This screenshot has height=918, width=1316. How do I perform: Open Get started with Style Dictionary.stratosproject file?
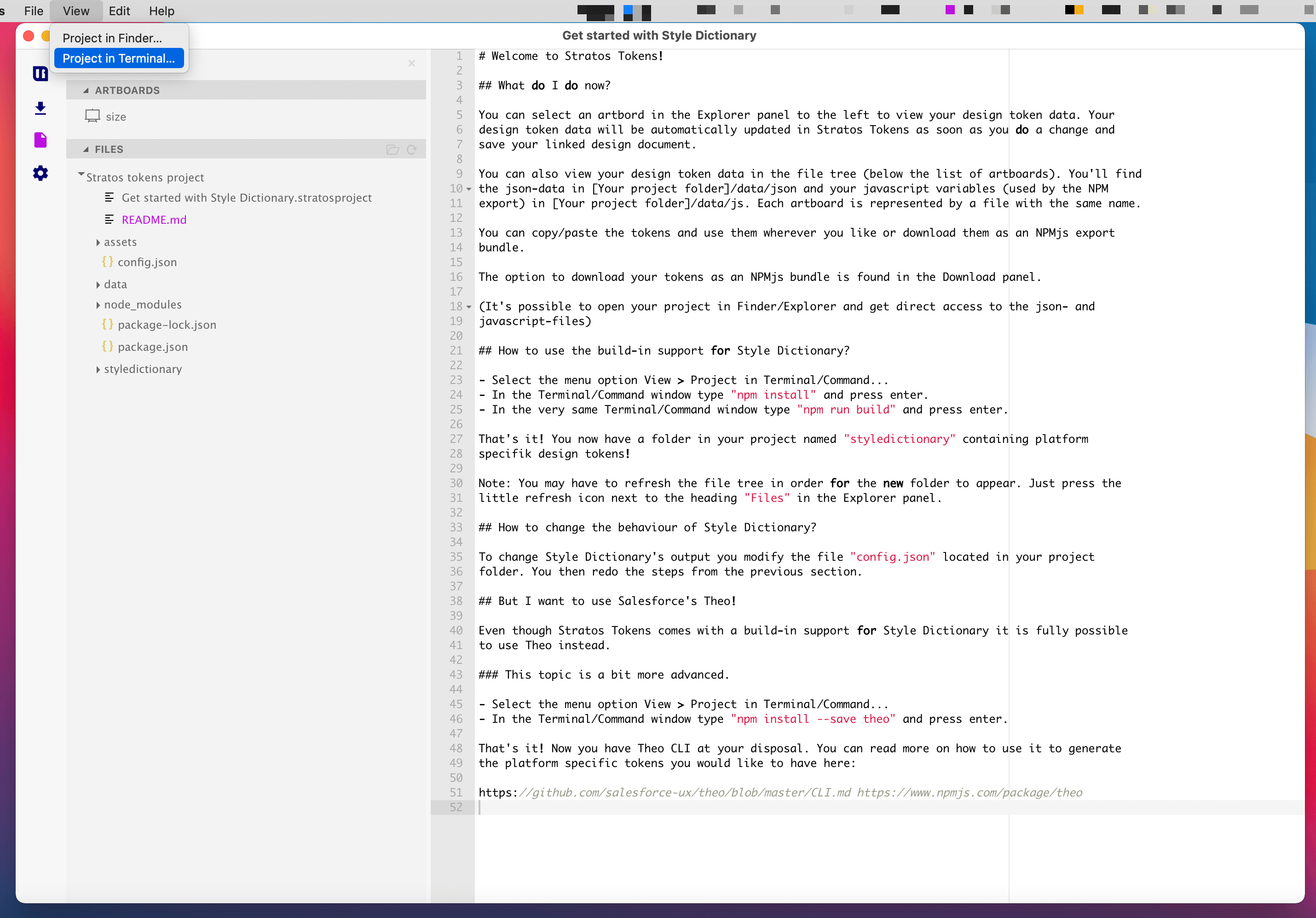coord(247,197)
